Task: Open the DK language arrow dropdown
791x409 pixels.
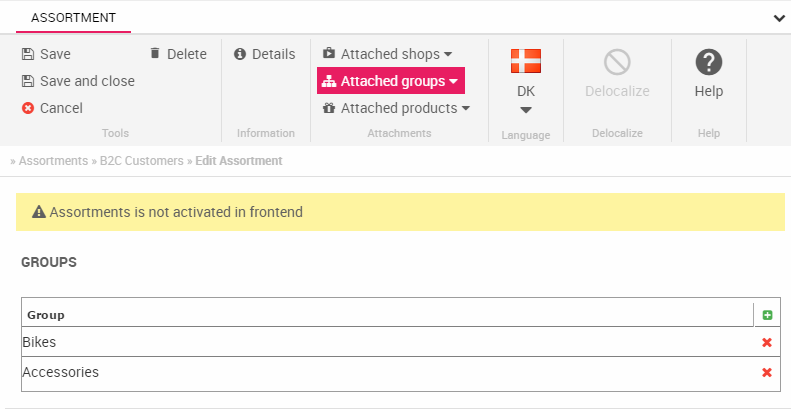Action: coord(525,109)
